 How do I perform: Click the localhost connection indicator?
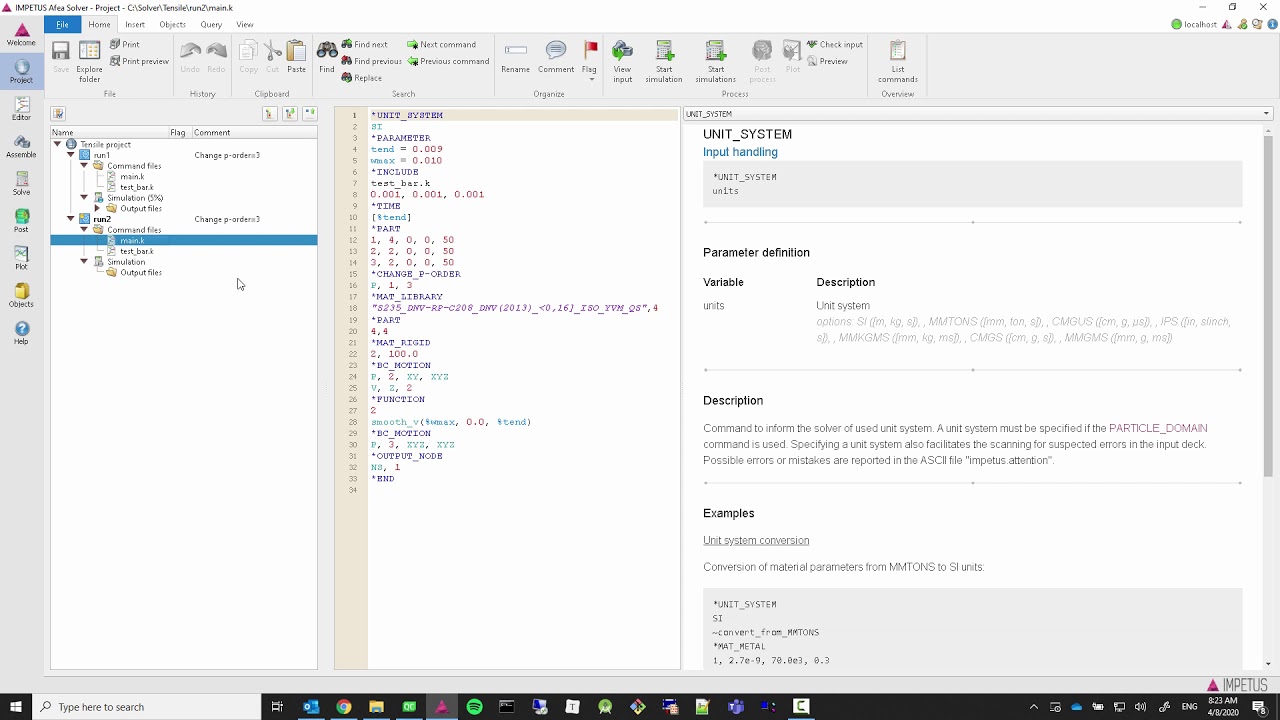pos(1194,24)
